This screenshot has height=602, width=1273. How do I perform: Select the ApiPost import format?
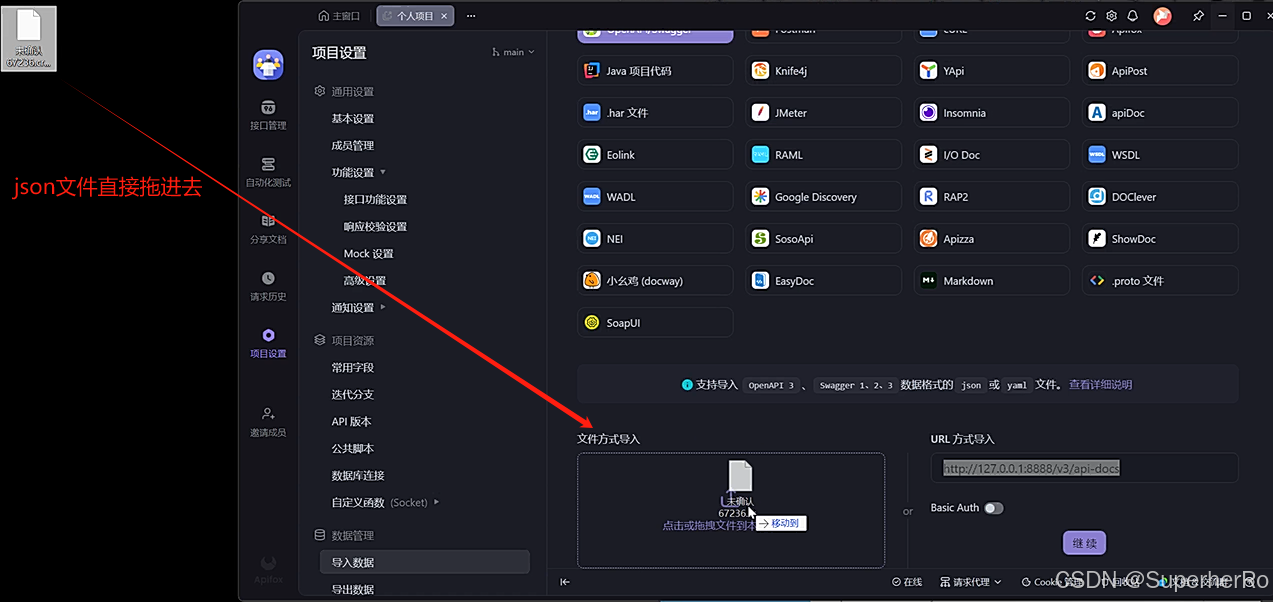(1160, 71)
